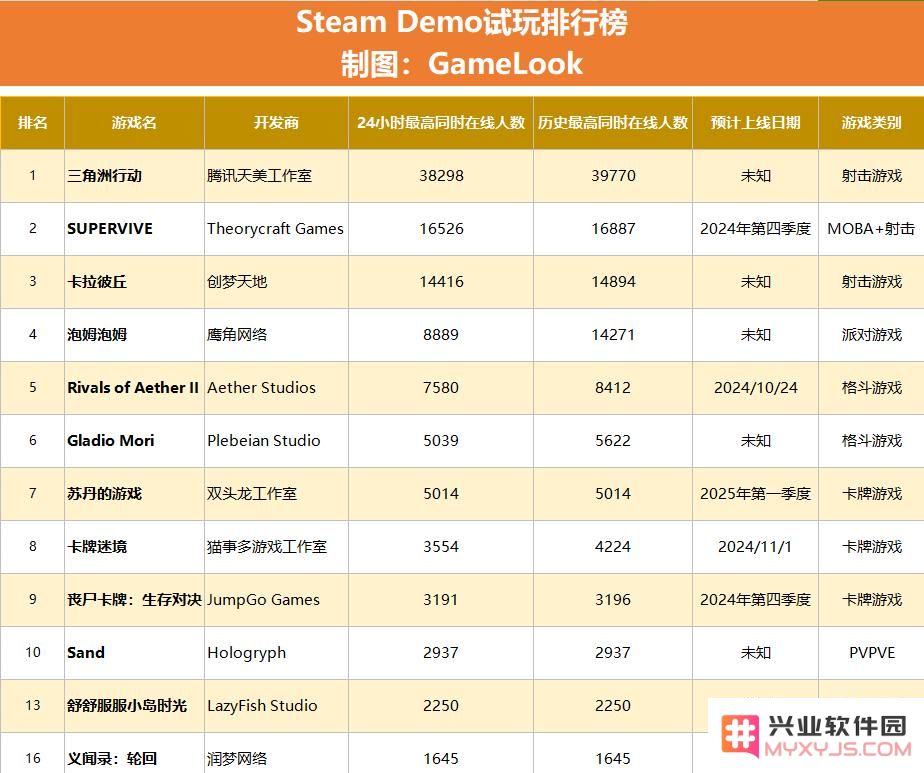Image resolution: width=924 pixels, height=773 pixels.
Task: Click the value 14416
Action: point(441,282)
